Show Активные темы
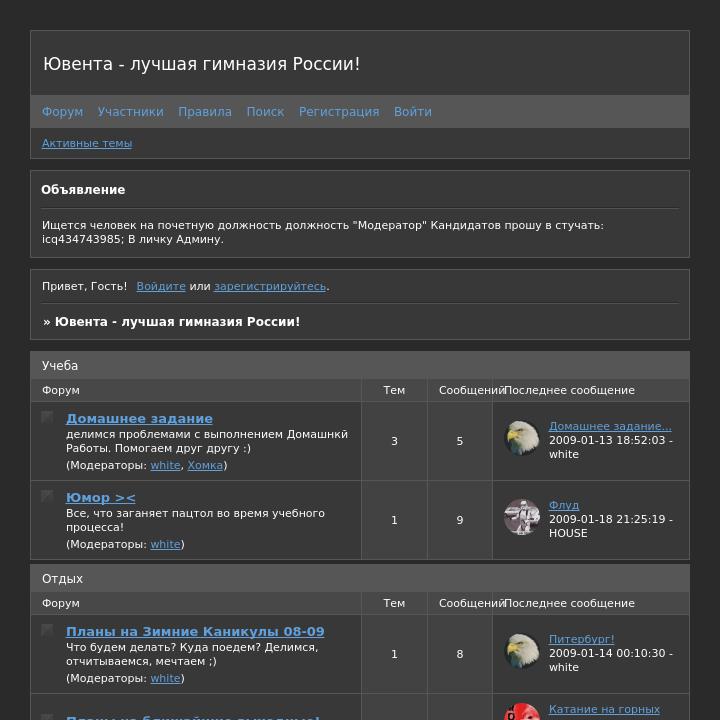The height and width of the screenshot is (720, 720). [x=87, y=143]
